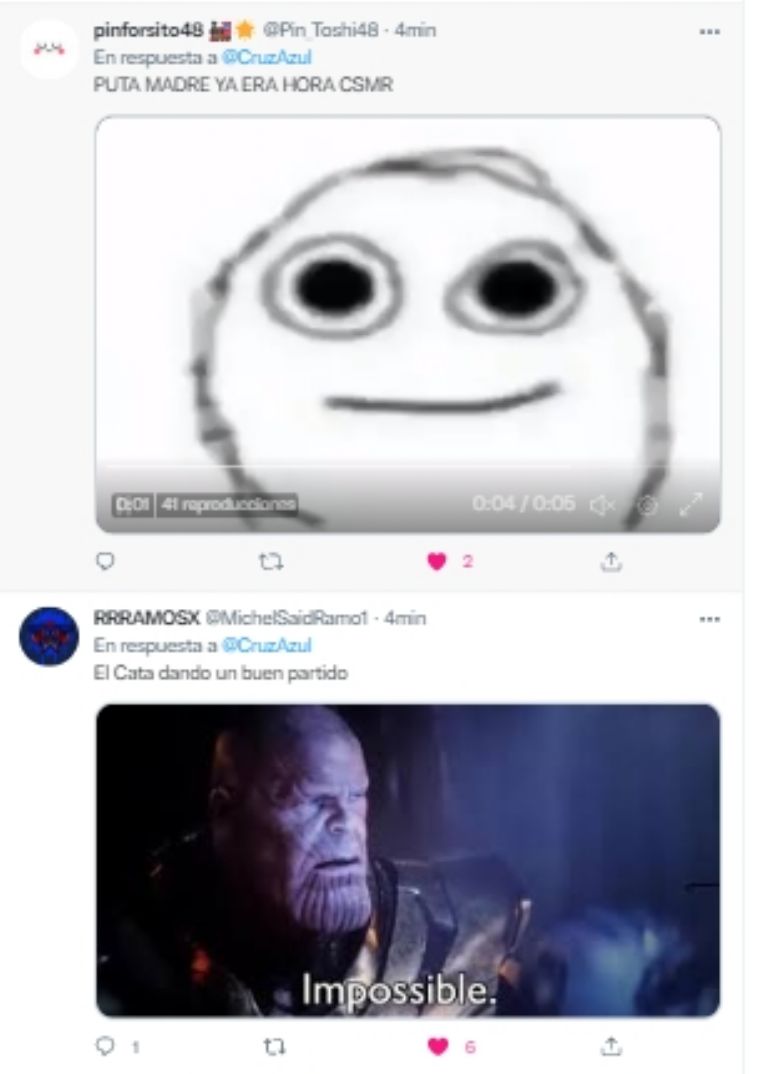Screen dimensions: 768x1074
Task: Open reply thread on RRRAMOSX's tweet
Action: coord(105,1046)
